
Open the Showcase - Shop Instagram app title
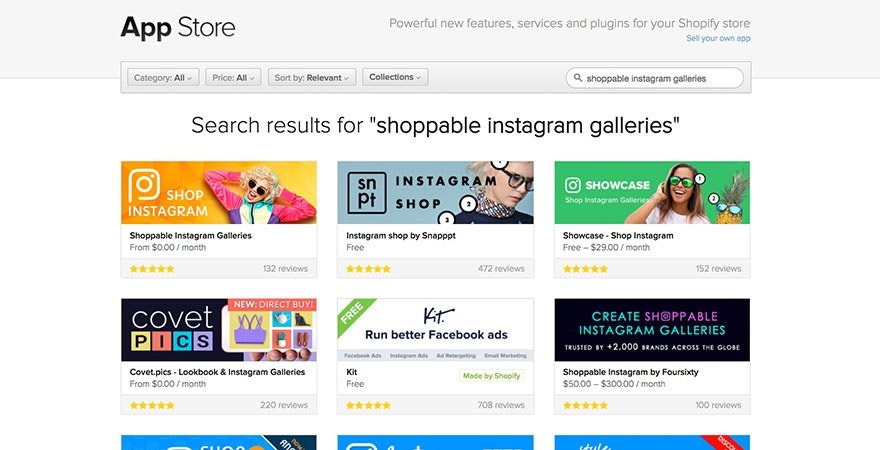[x=618, y=236]
